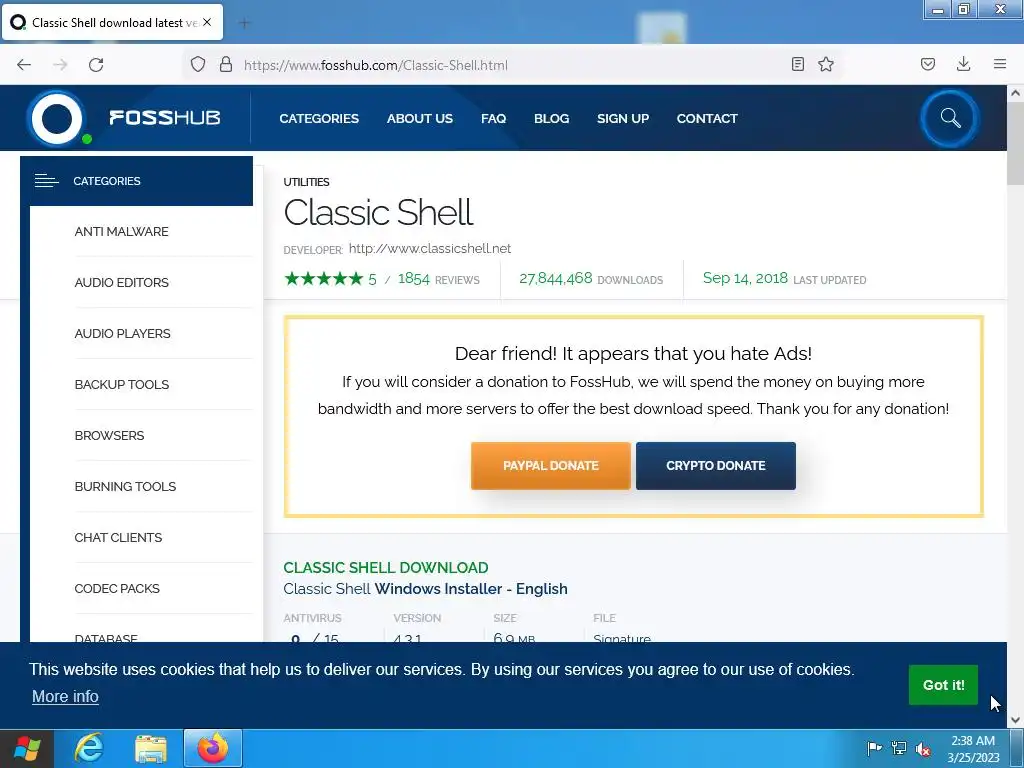Viewport: 1024px width, 768px height.
Task: Reload the page with the refresh icon
Action: pyautogui.click(x=96, y=65)
